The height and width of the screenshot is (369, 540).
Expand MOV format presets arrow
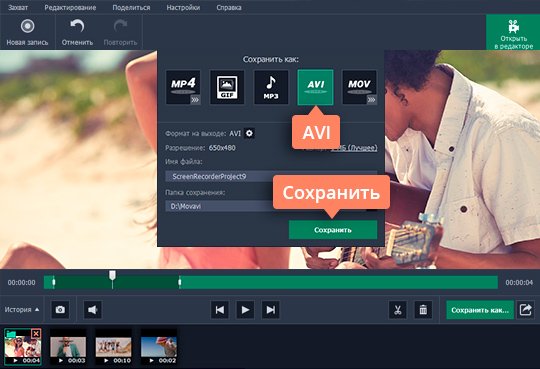[x=371, y=100]
